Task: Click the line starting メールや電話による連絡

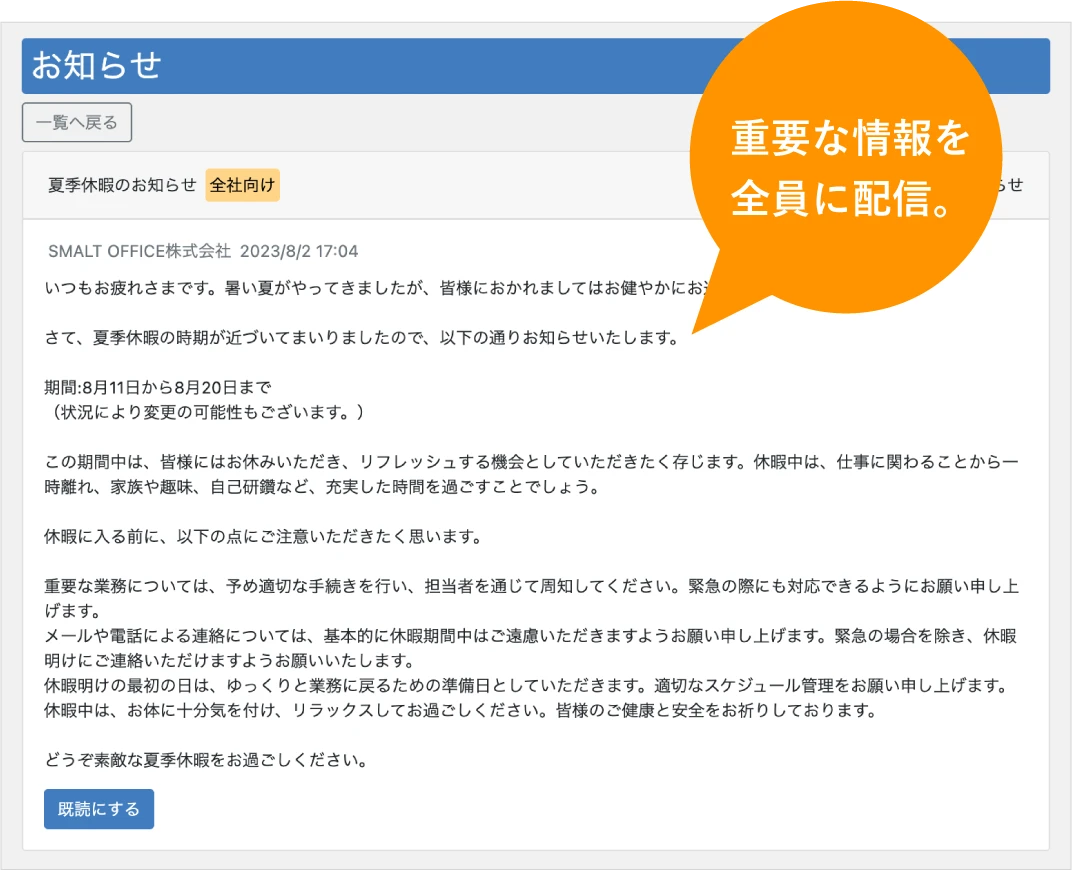Action: tap(531, 636)
